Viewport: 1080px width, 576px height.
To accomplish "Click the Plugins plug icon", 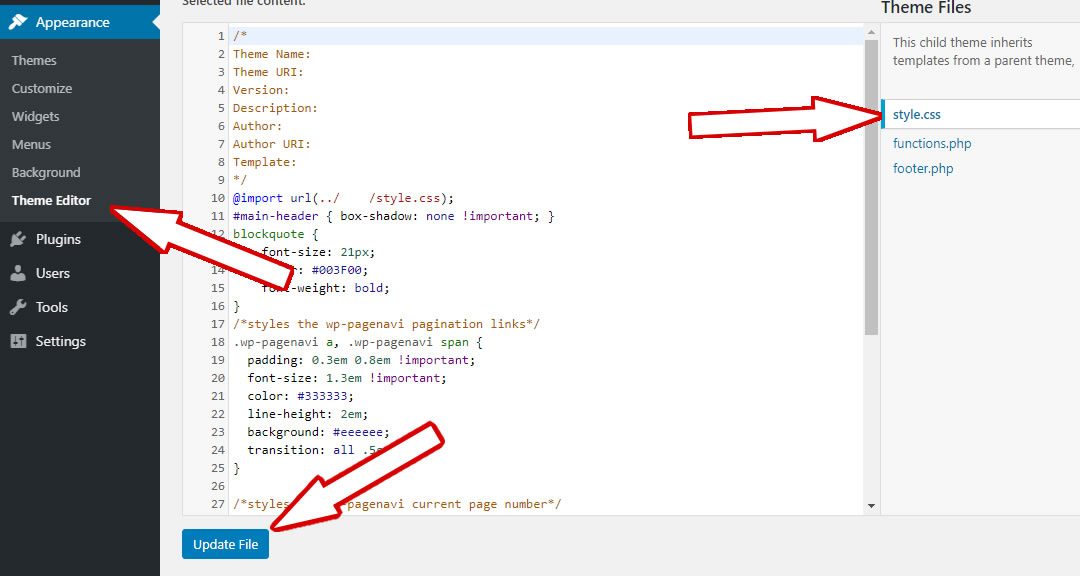I will (x=18, y=239).
